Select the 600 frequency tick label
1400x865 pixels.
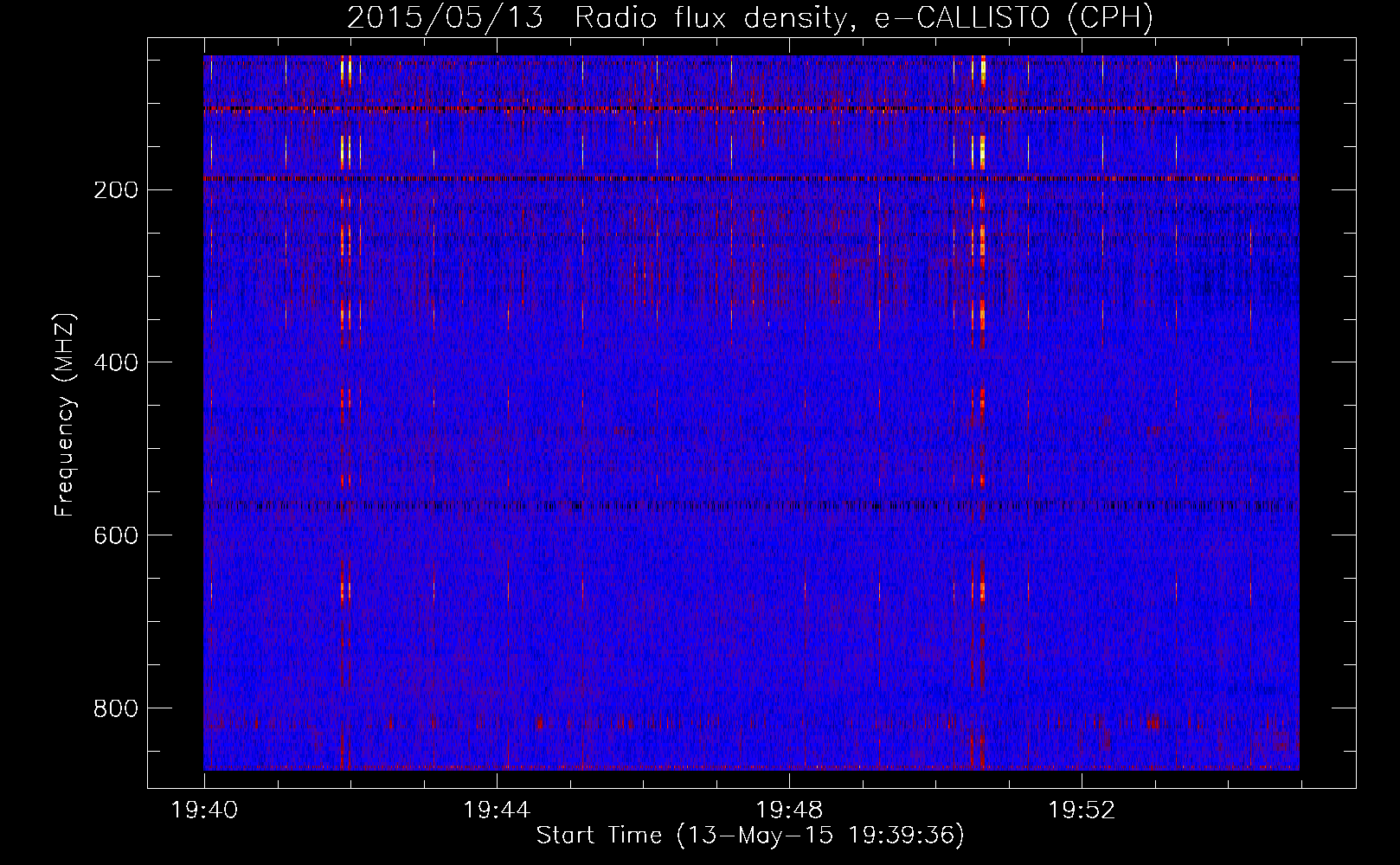tap(116, 535)
